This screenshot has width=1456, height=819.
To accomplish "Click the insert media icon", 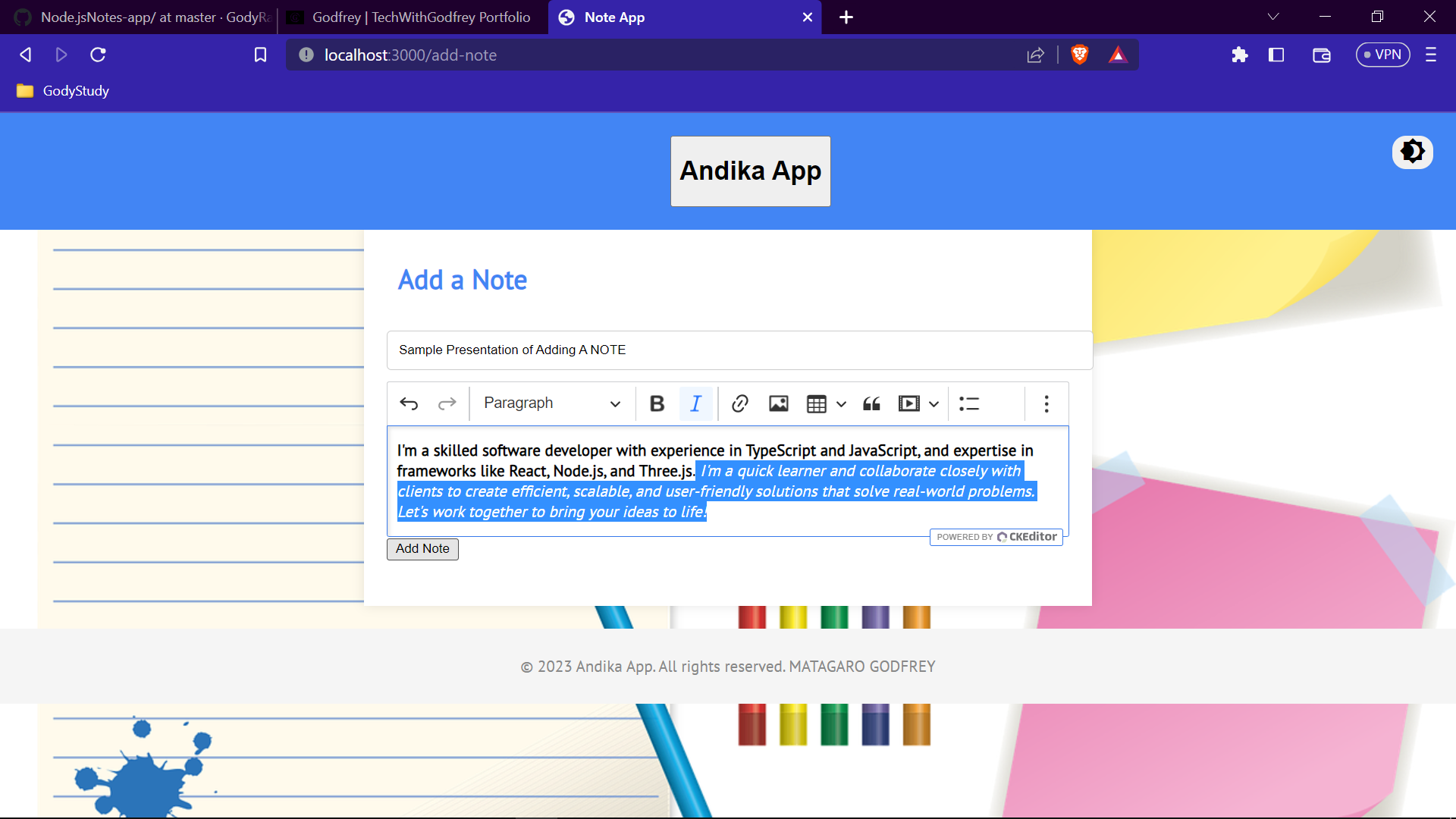I will tap(908, 403).
